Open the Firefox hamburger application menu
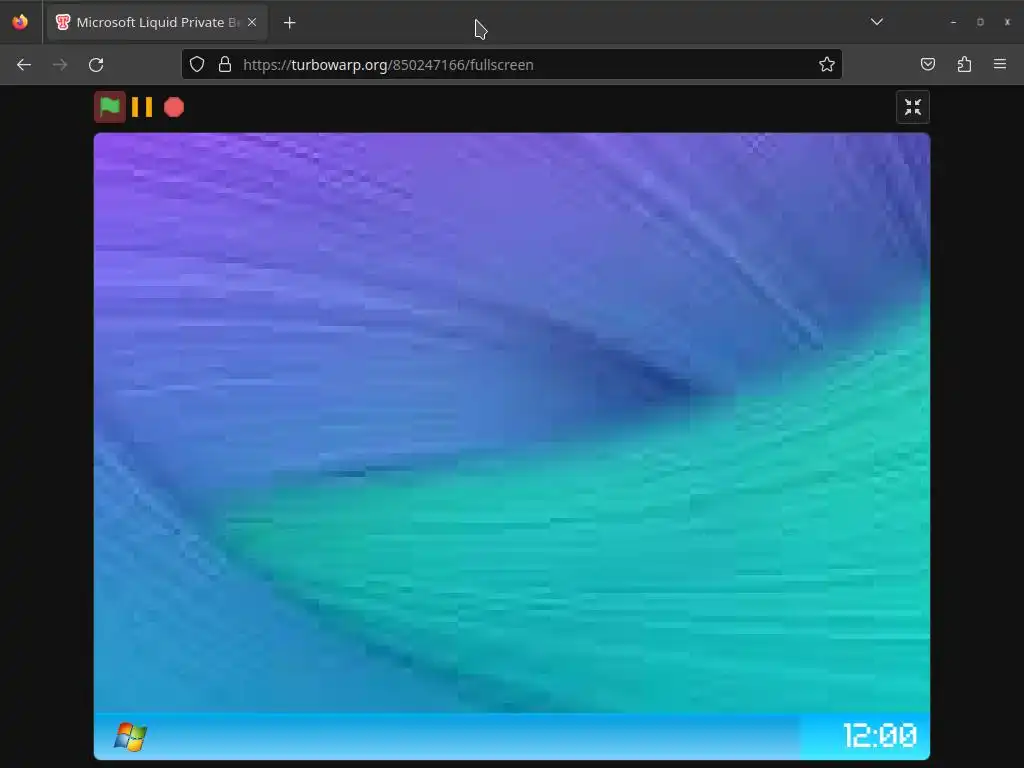This screenshot has height=768, width=1024. pos(1000,65)
